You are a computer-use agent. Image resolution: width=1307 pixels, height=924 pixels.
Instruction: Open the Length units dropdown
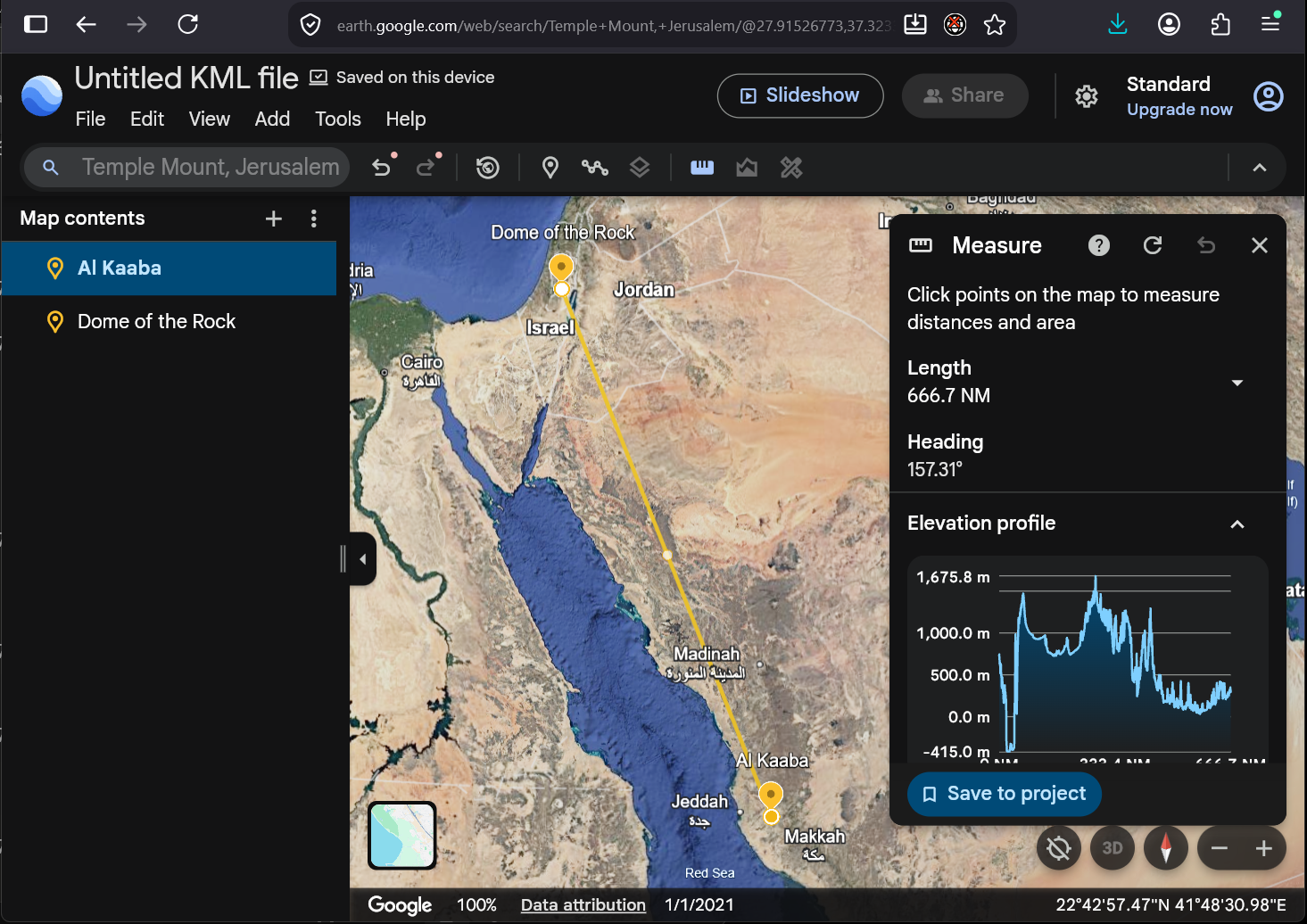coord(1237,383)
